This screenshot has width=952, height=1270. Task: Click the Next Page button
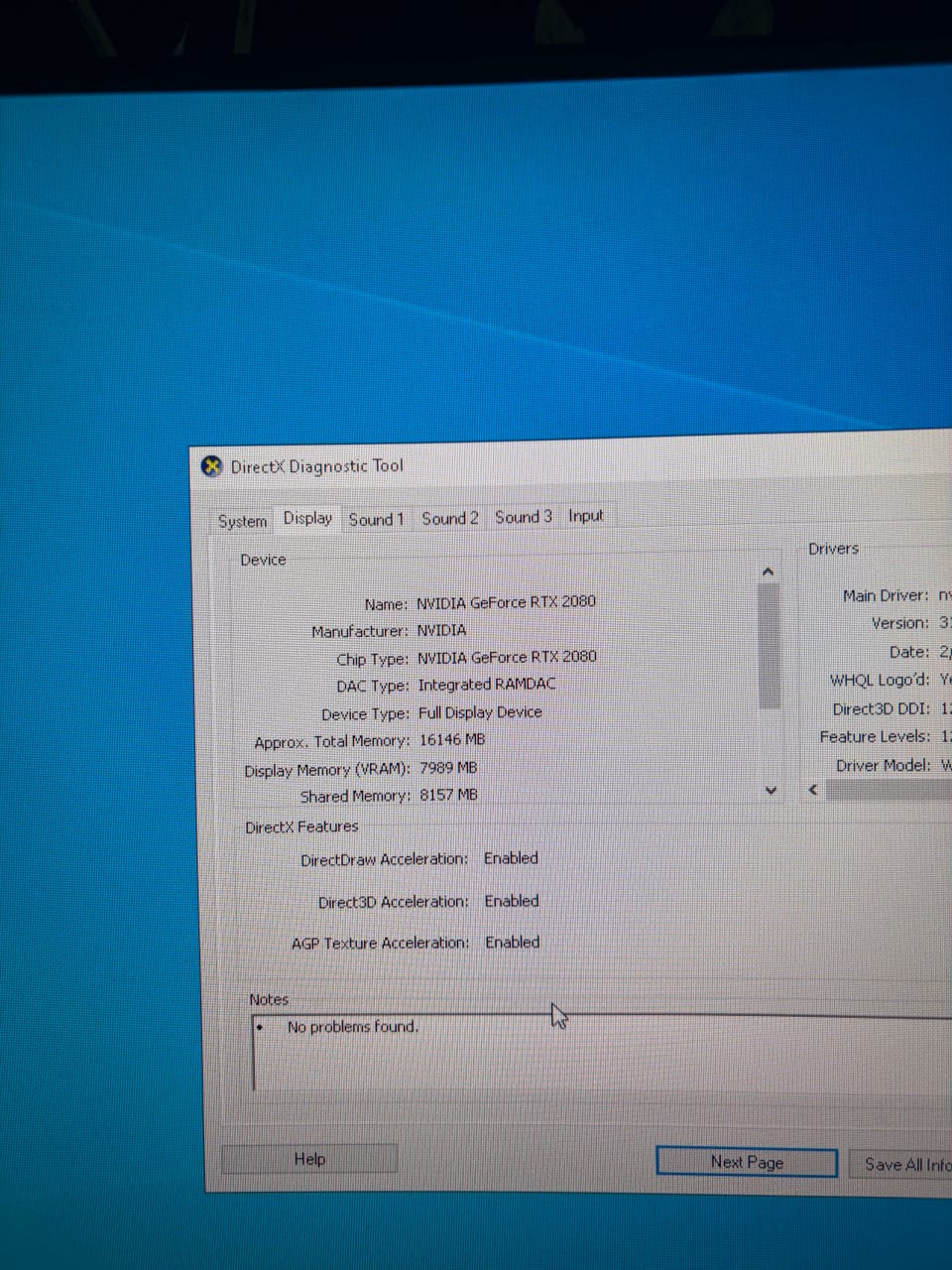[x=747, y=1162]
